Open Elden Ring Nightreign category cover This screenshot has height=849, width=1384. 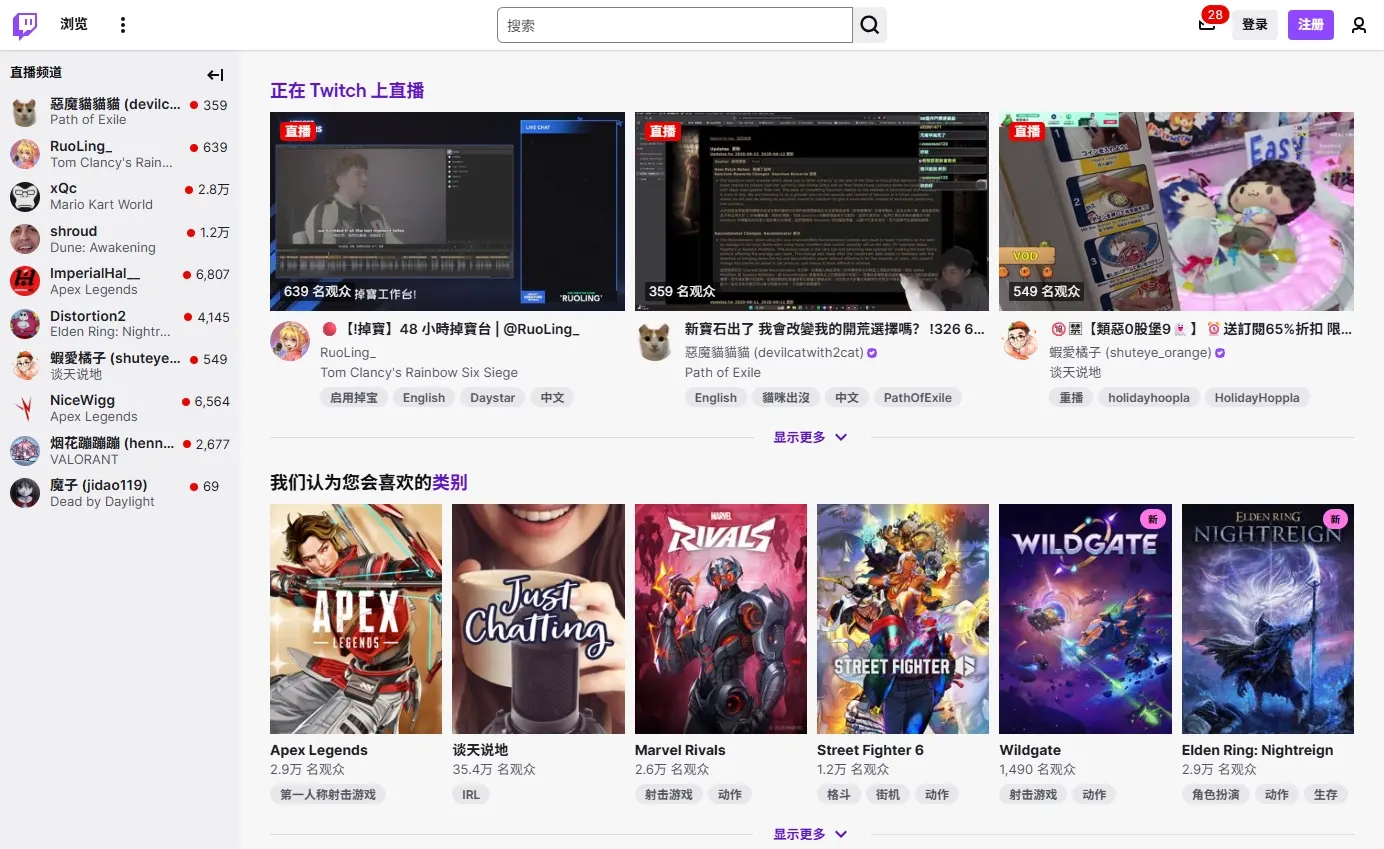pos(1268,619)
